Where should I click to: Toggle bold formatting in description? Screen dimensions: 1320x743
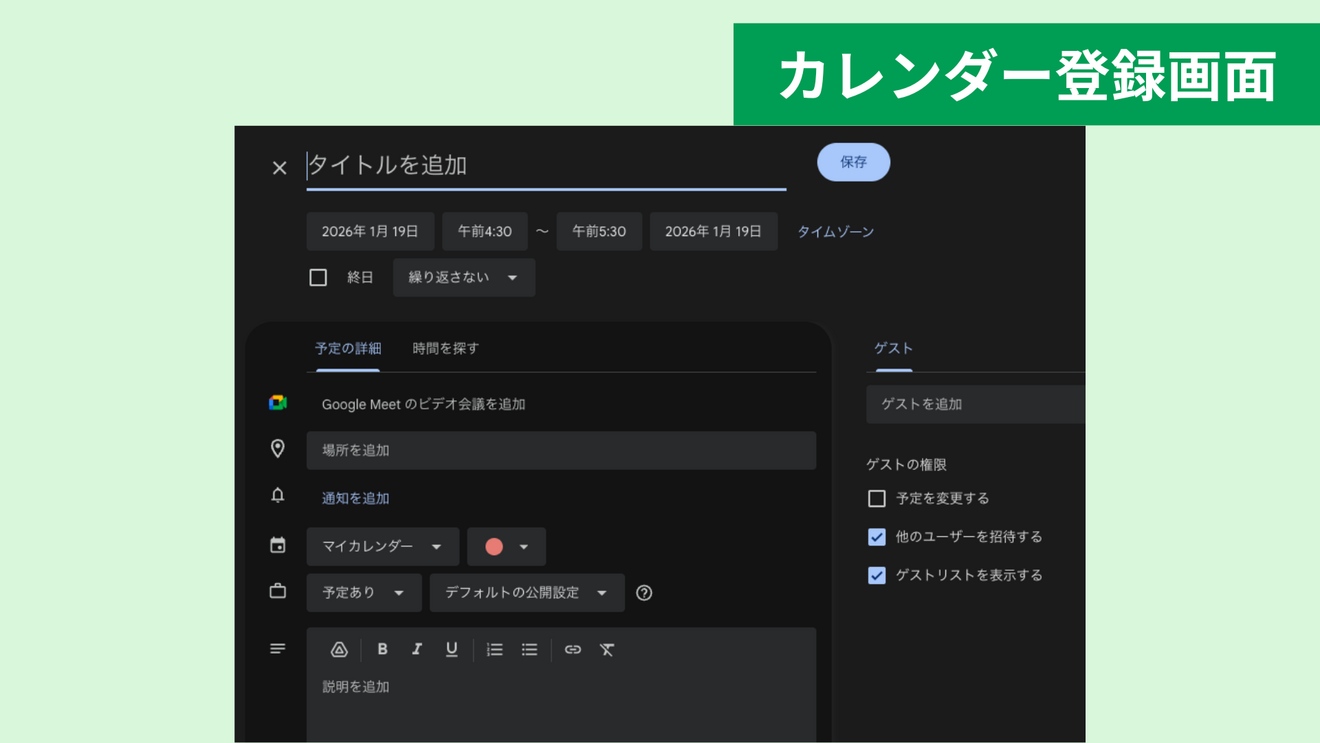(x=382, y=650)
